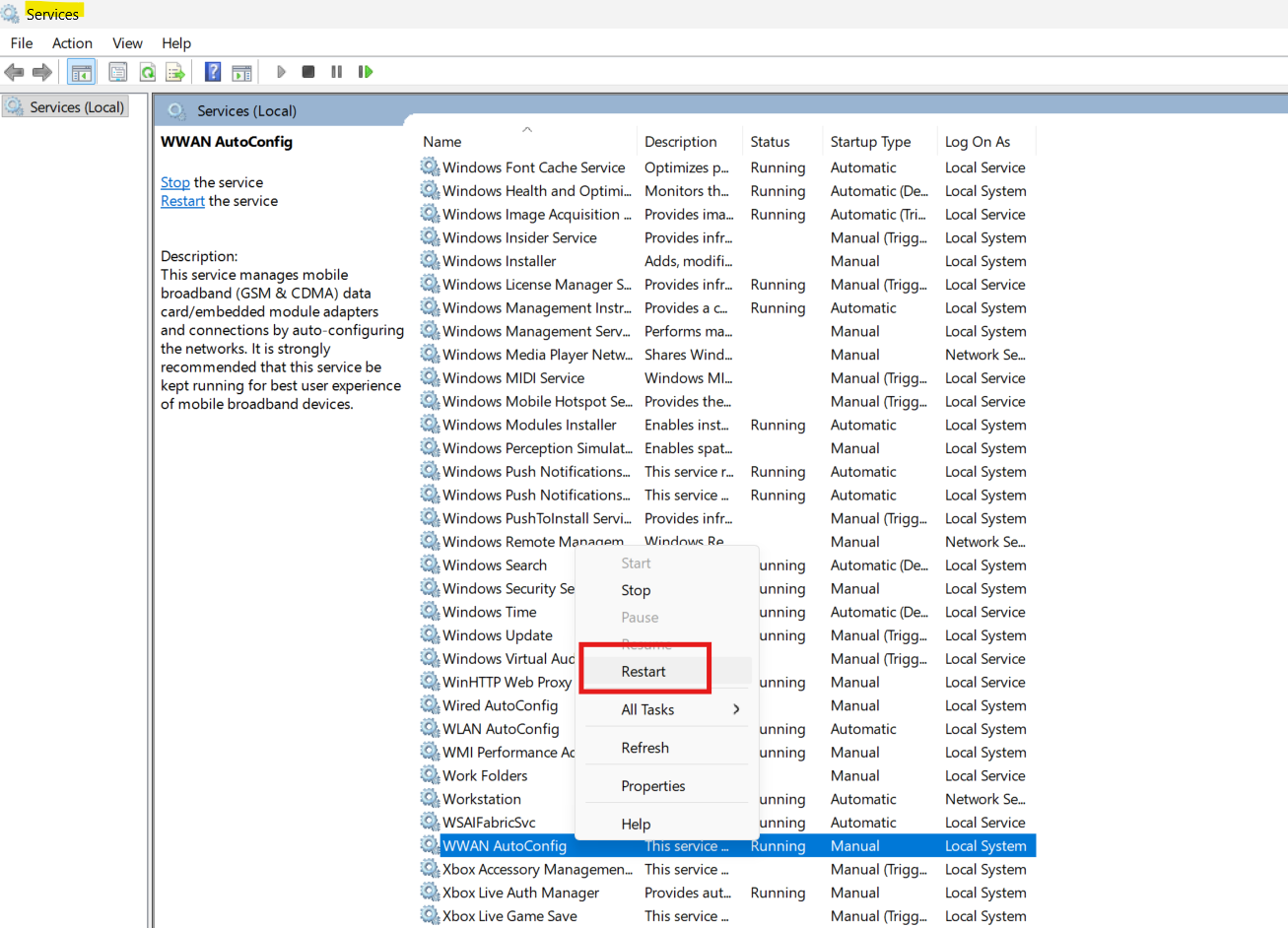Restart the service using the rightmost toolbar icon
Screen dimensions: 1288x928
point(365,71)
